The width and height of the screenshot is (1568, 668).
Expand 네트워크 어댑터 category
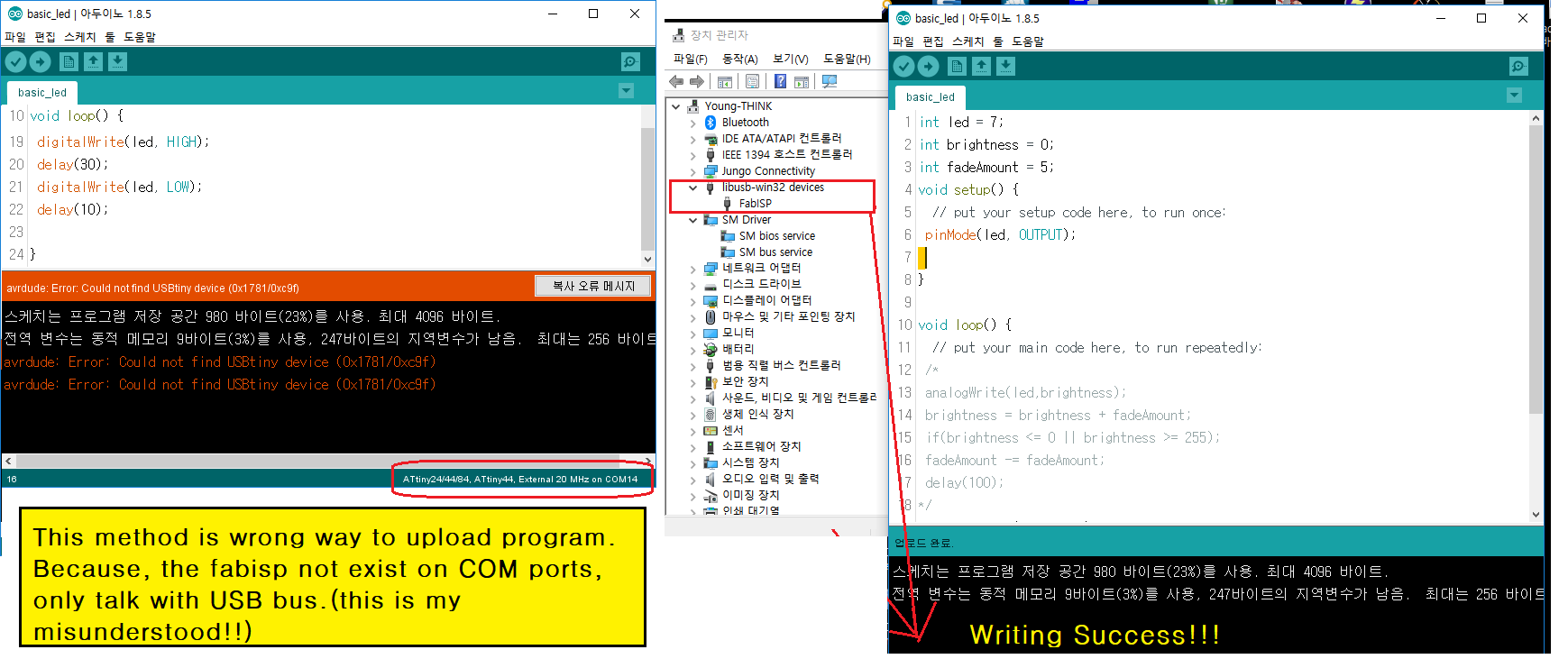[692, 268]
